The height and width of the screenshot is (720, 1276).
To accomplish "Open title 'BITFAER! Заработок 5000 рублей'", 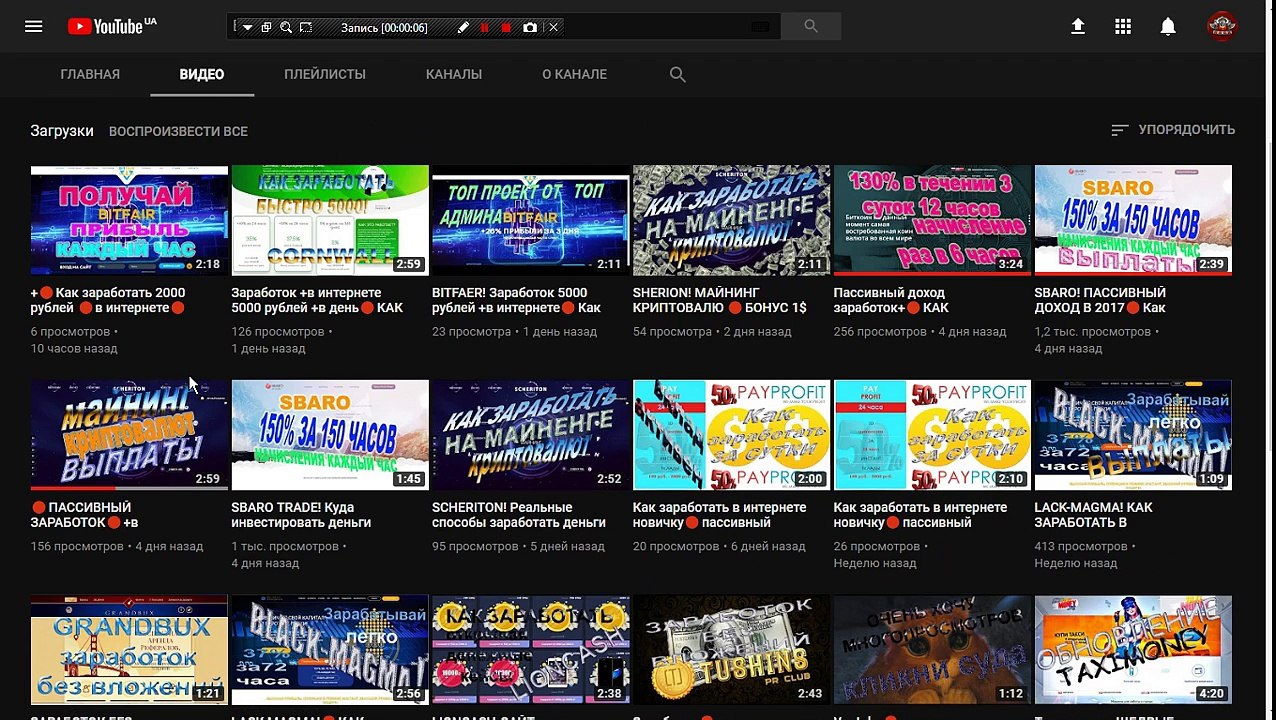I will pos(516,300).
